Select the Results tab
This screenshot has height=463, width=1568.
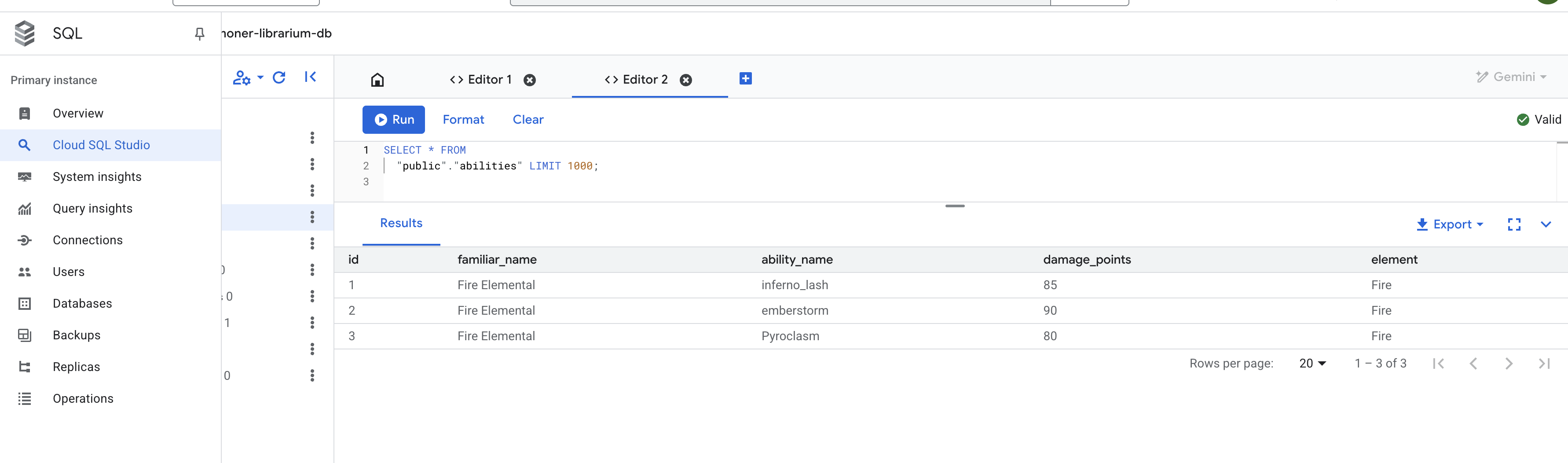[x=400, y=224]
